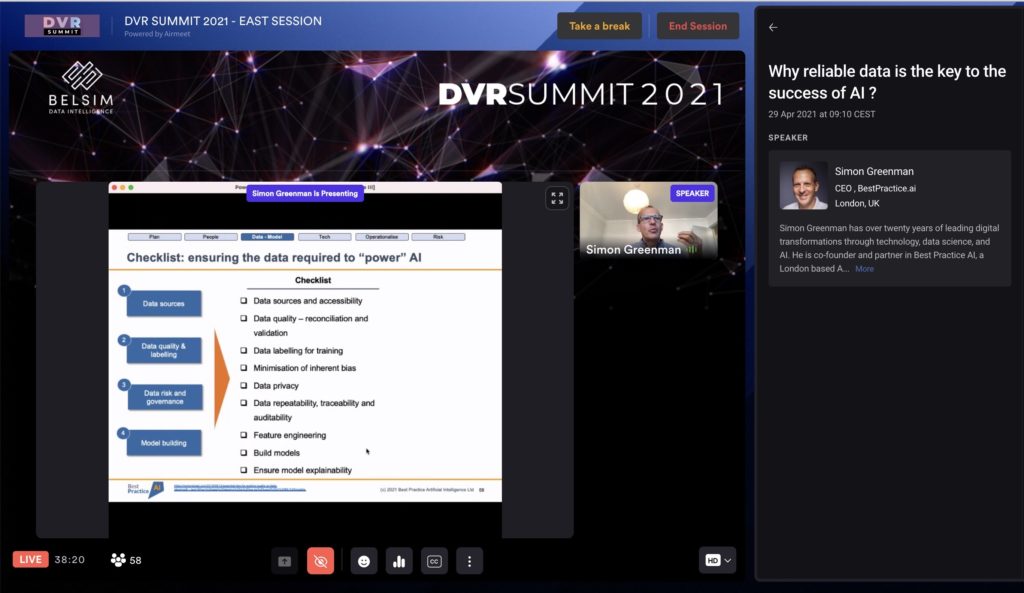Click the Simon Greenman Is Presenting label
Image resolution: width=1024 pixels, height=593 pixels.
tap(305, 193)
